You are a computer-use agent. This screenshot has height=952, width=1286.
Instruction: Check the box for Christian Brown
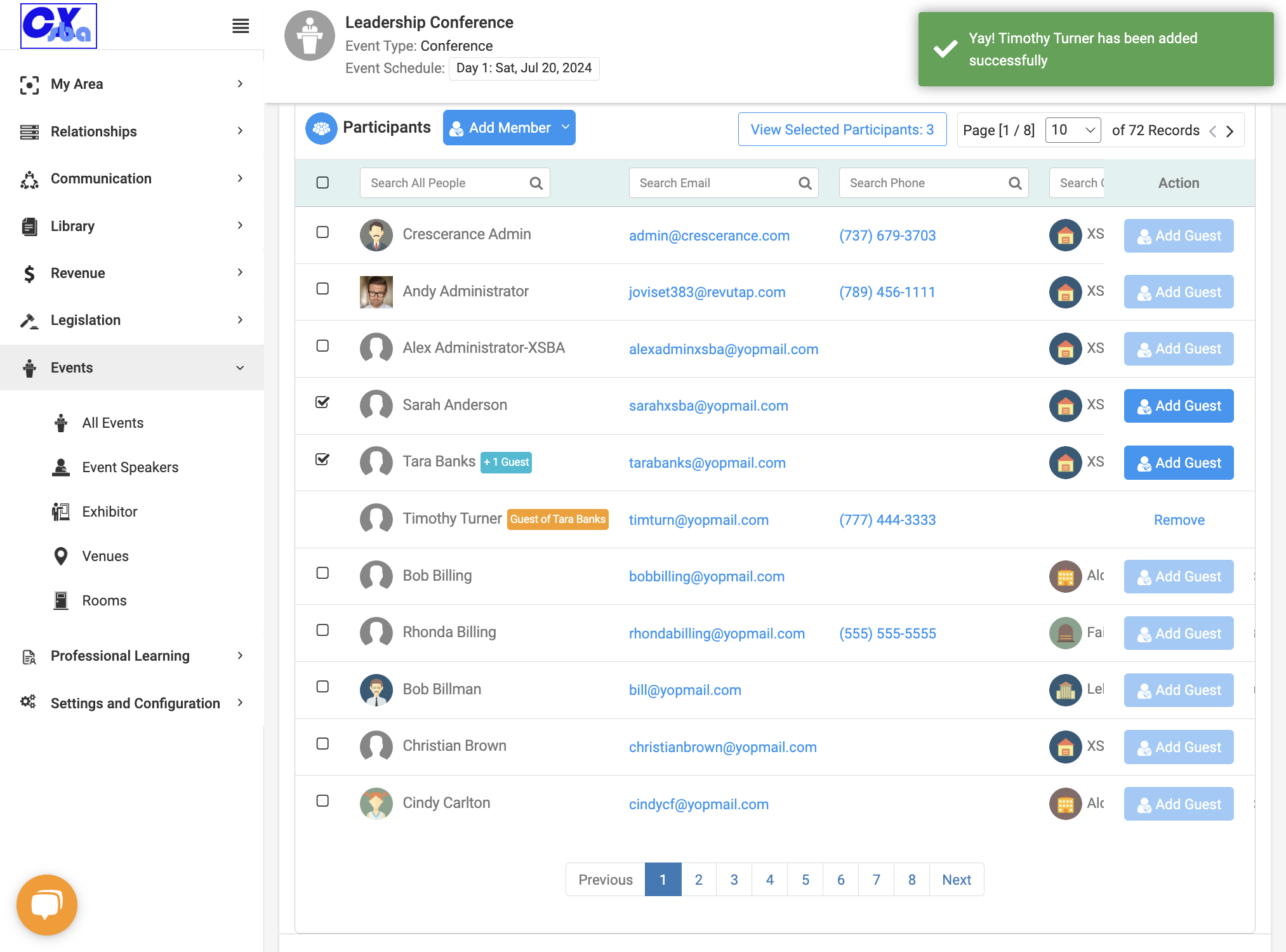point(322,744)
